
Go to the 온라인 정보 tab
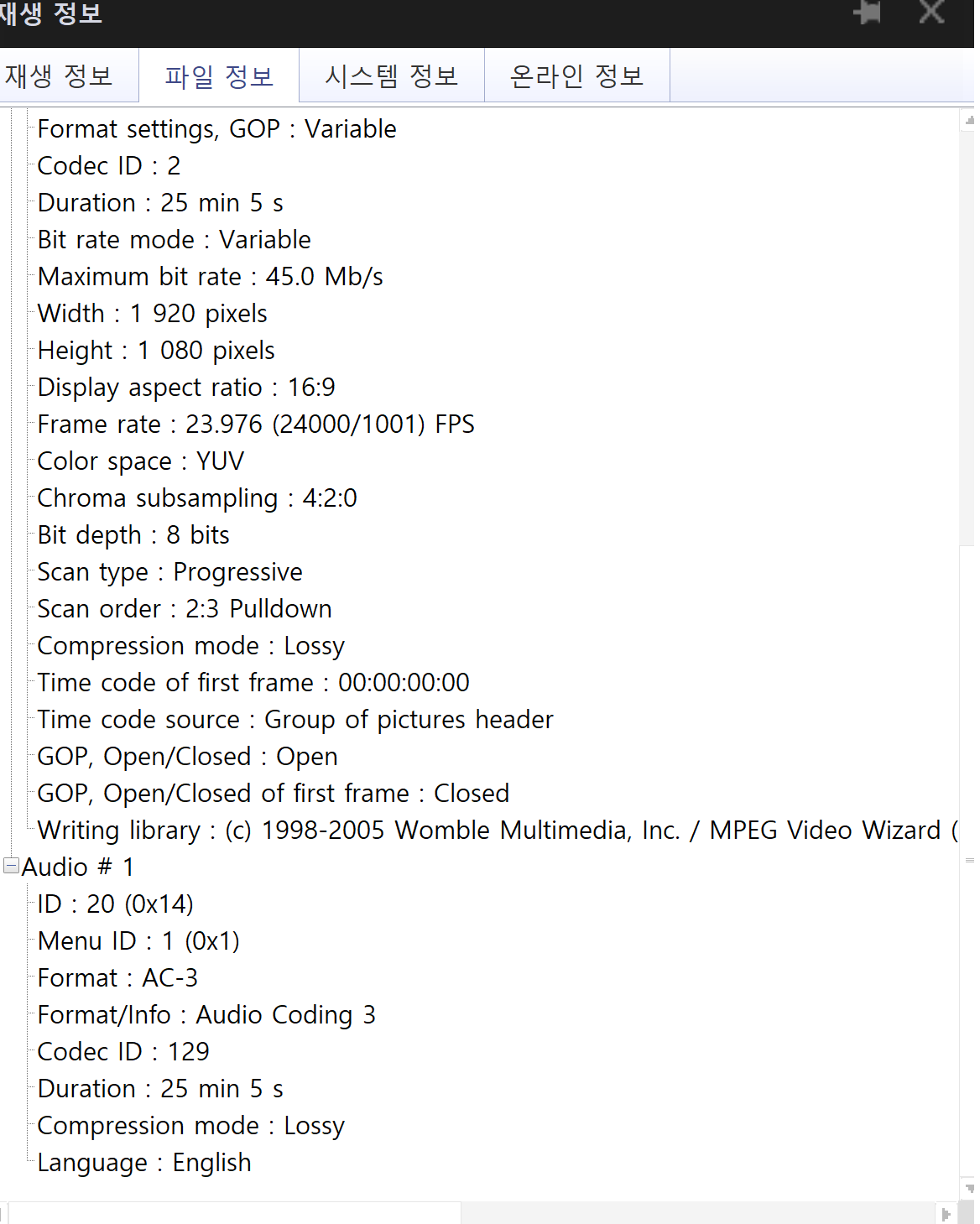click(x=577, y=76)
